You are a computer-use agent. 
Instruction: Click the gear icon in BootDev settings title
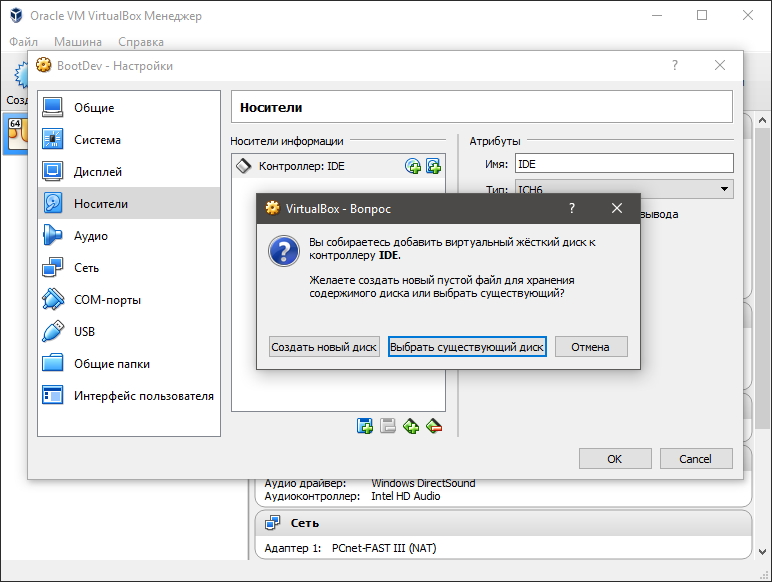[x=43, y=65]
